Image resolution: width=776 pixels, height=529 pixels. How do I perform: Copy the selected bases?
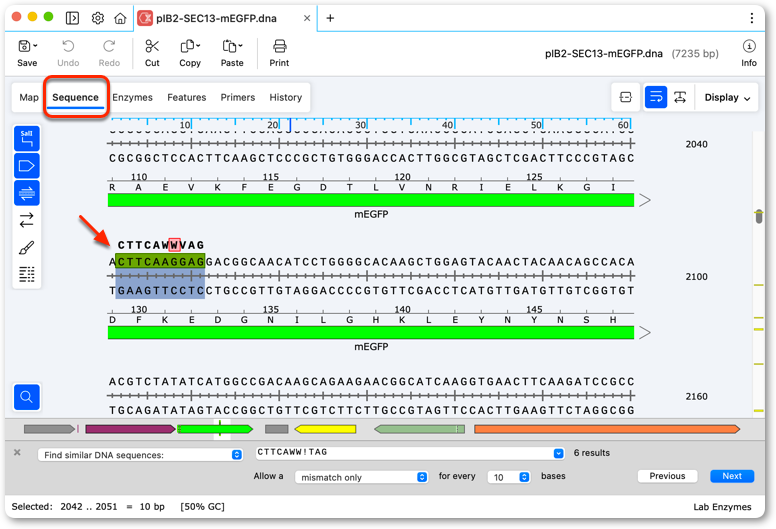pos(190,53)
